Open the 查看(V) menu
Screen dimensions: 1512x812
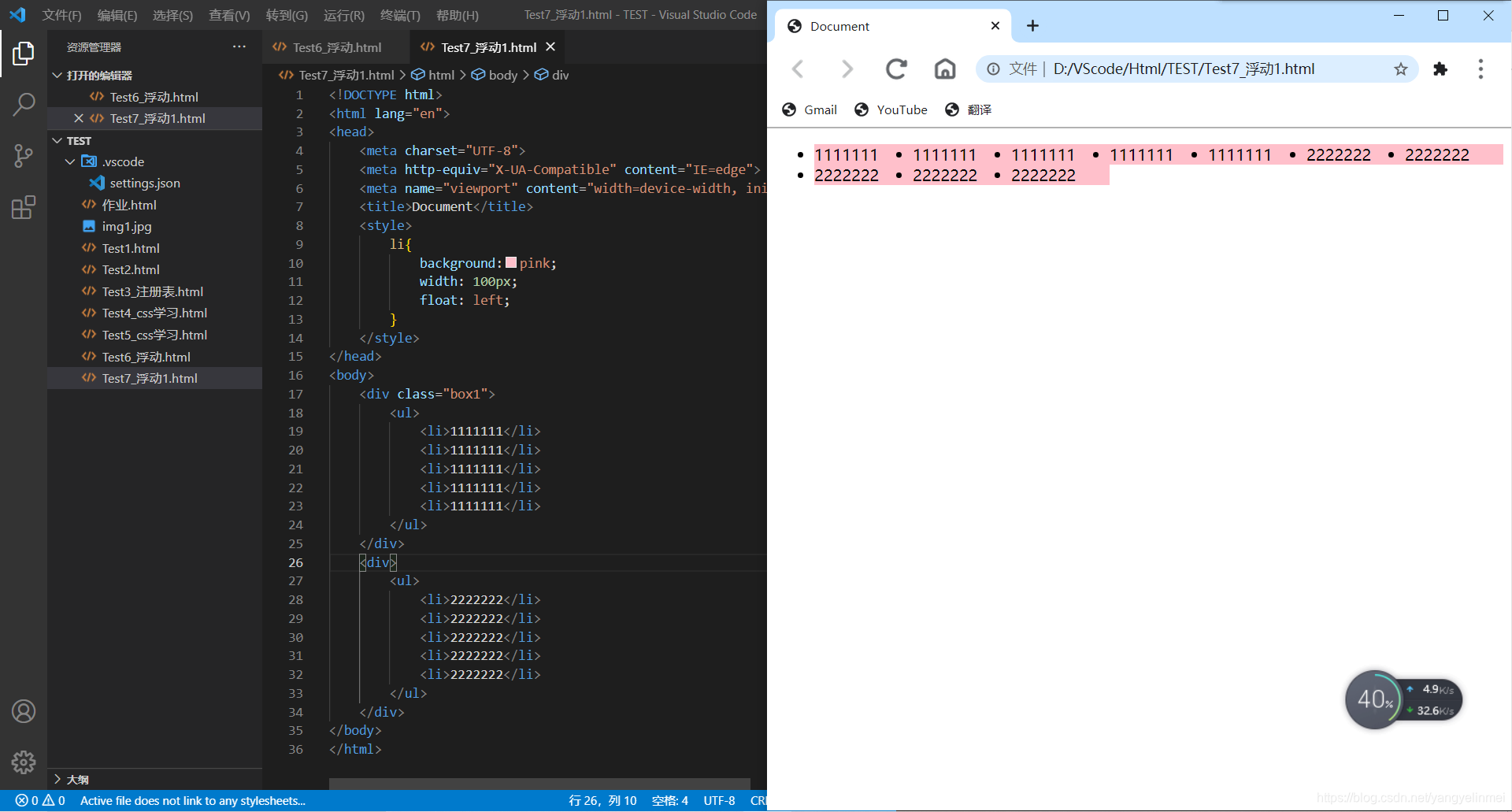pyautogui.click(x=229, y=15)
